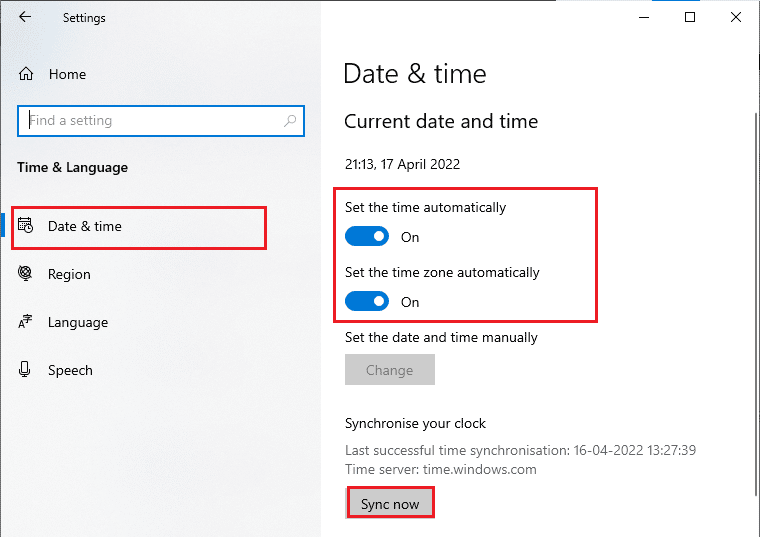Click the Region globe icon
This screenshot has width=760, height=537.
[25, 273]
